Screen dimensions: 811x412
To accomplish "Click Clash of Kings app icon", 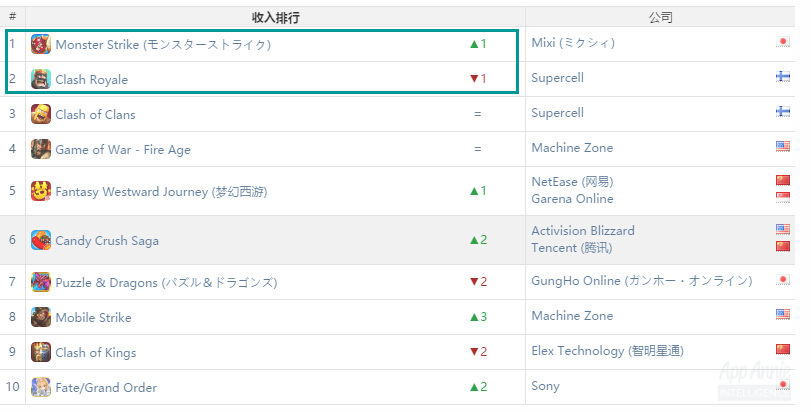I will (41, 352).
